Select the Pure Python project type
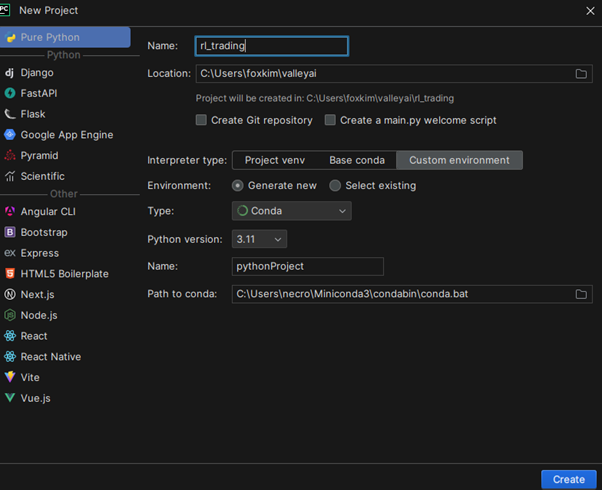The image size is (602, 490). (x=64, y=37)
